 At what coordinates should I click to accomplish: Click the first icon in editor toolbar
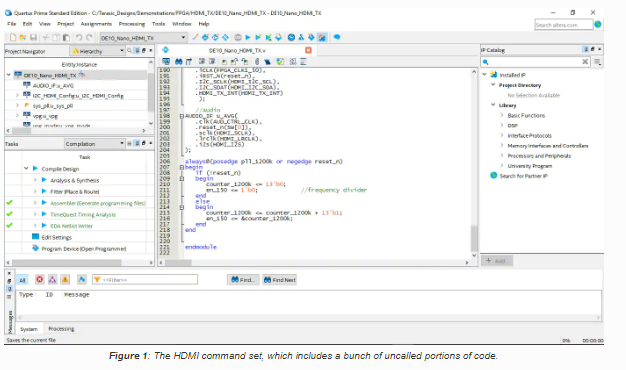click(166, 61)
